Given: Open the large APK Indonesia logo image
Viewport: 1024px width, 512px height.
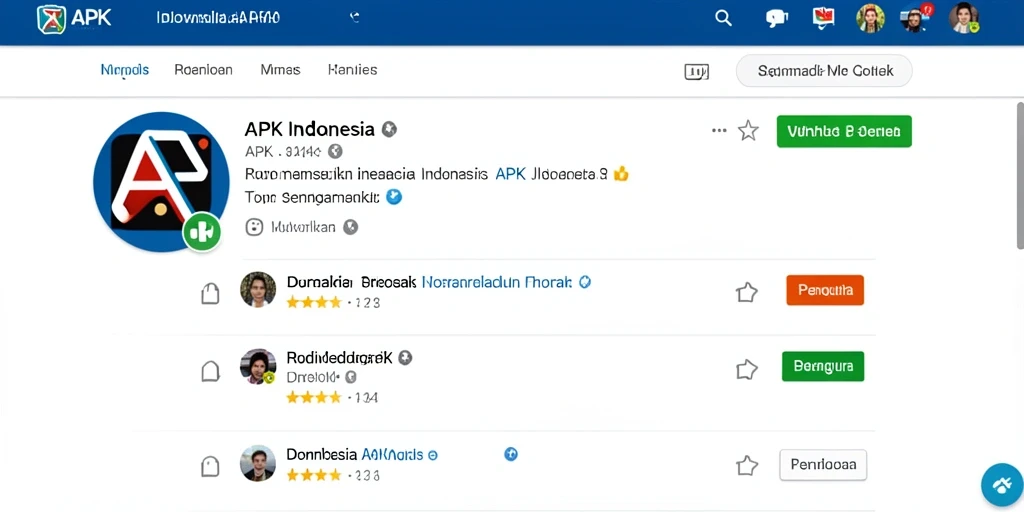Looking at the screenshot, I should pyautogui.click(x=161, y=182).
